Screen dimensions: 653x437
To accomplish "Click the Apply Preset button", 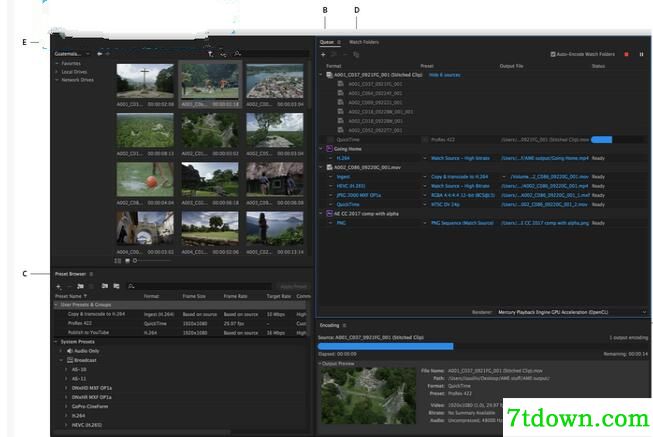I will coord(294,287).
